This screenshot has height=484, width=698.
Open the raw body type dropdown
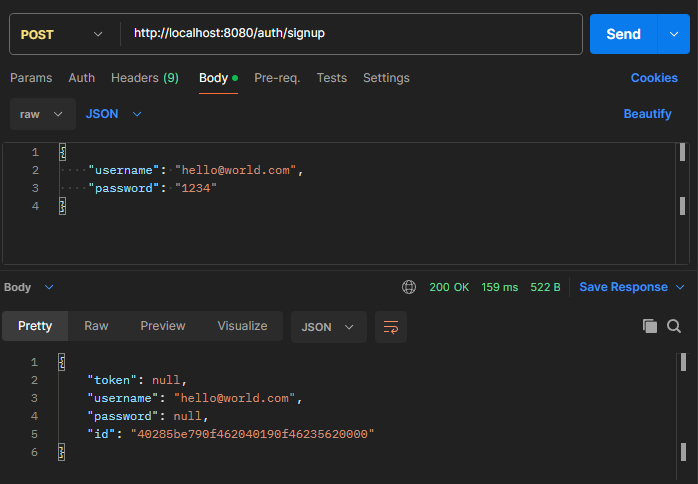[x=42, y=114]
